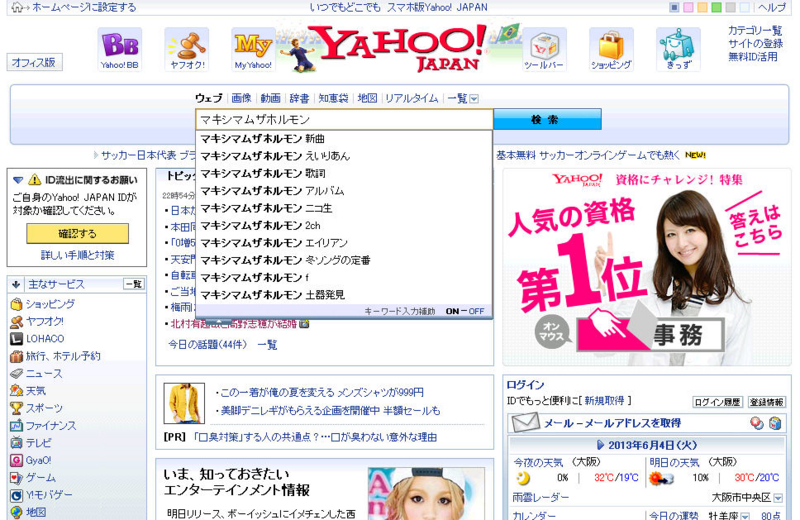Open the ヤフオク! auction gavel icon

187,49
